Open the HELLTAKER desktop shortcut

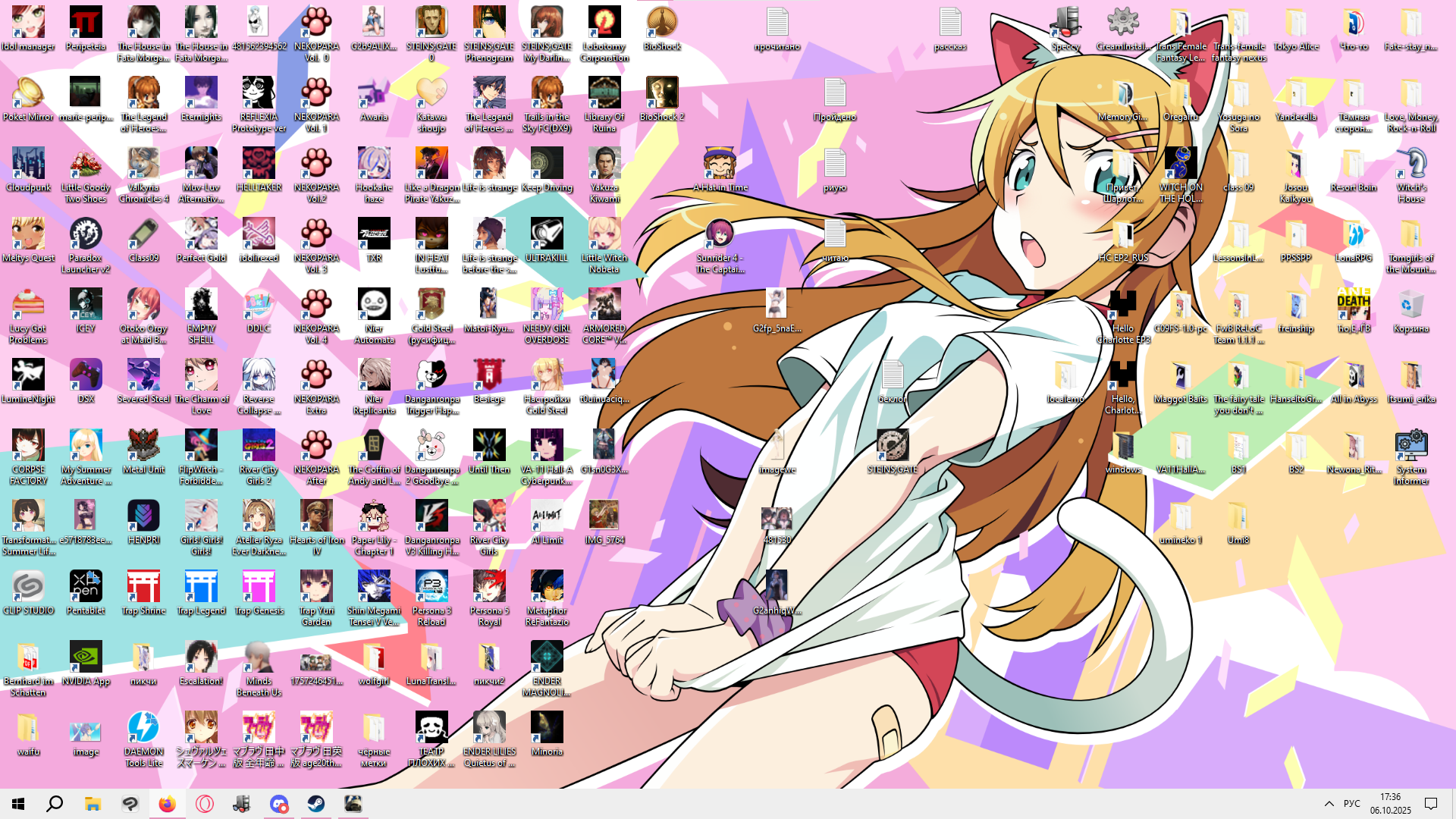(259, 165)
